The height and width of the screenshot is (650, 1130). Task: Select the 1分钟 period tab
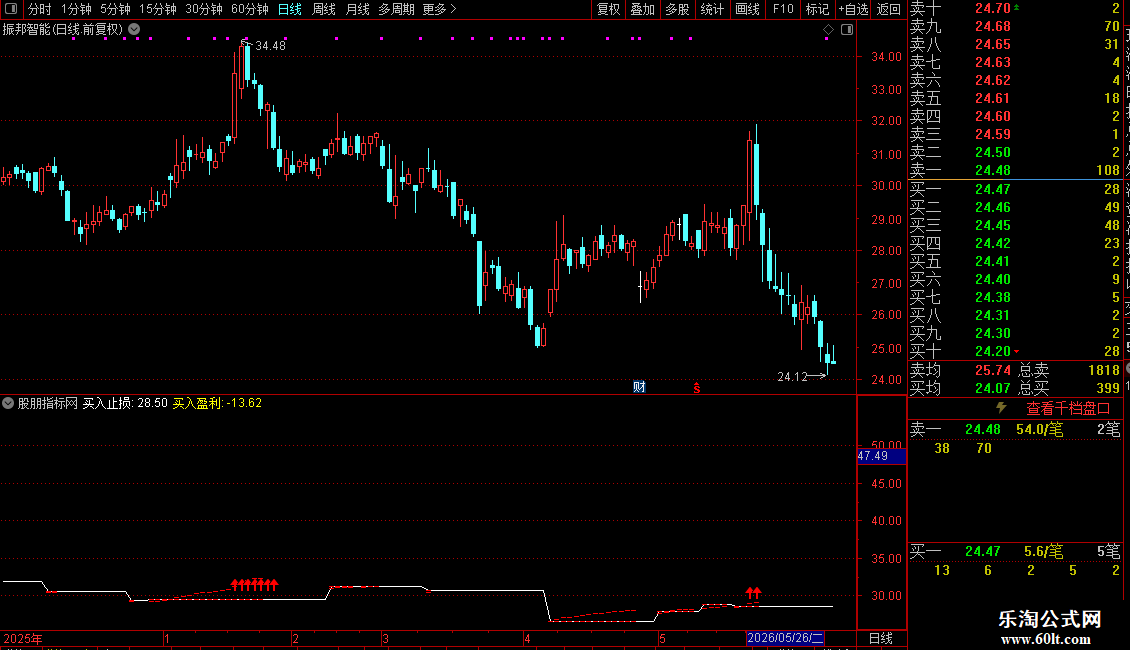click(76, 9)
